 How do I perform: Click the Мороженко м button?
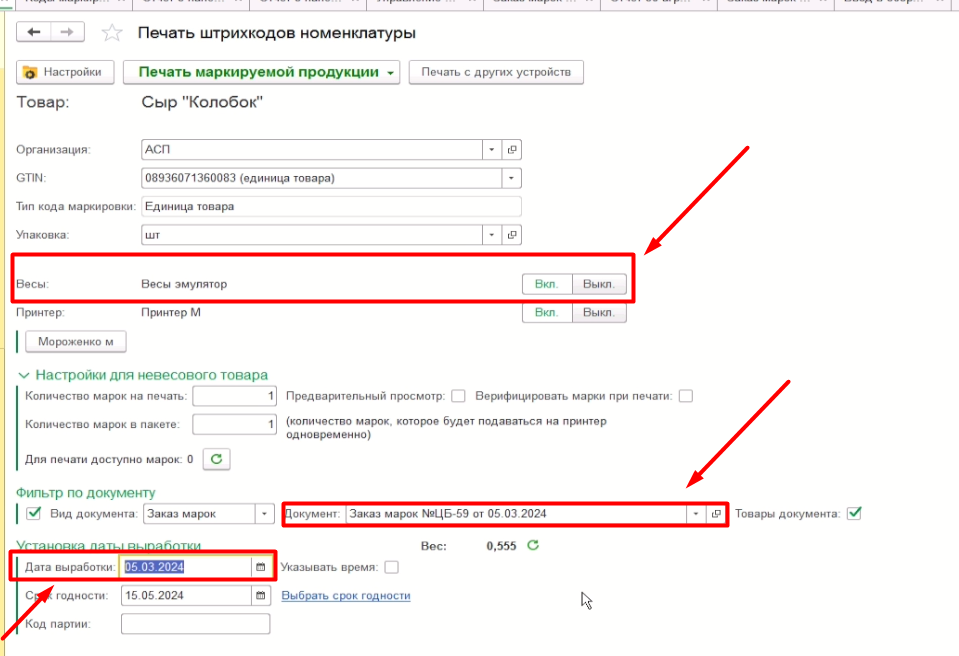(76, 342)
